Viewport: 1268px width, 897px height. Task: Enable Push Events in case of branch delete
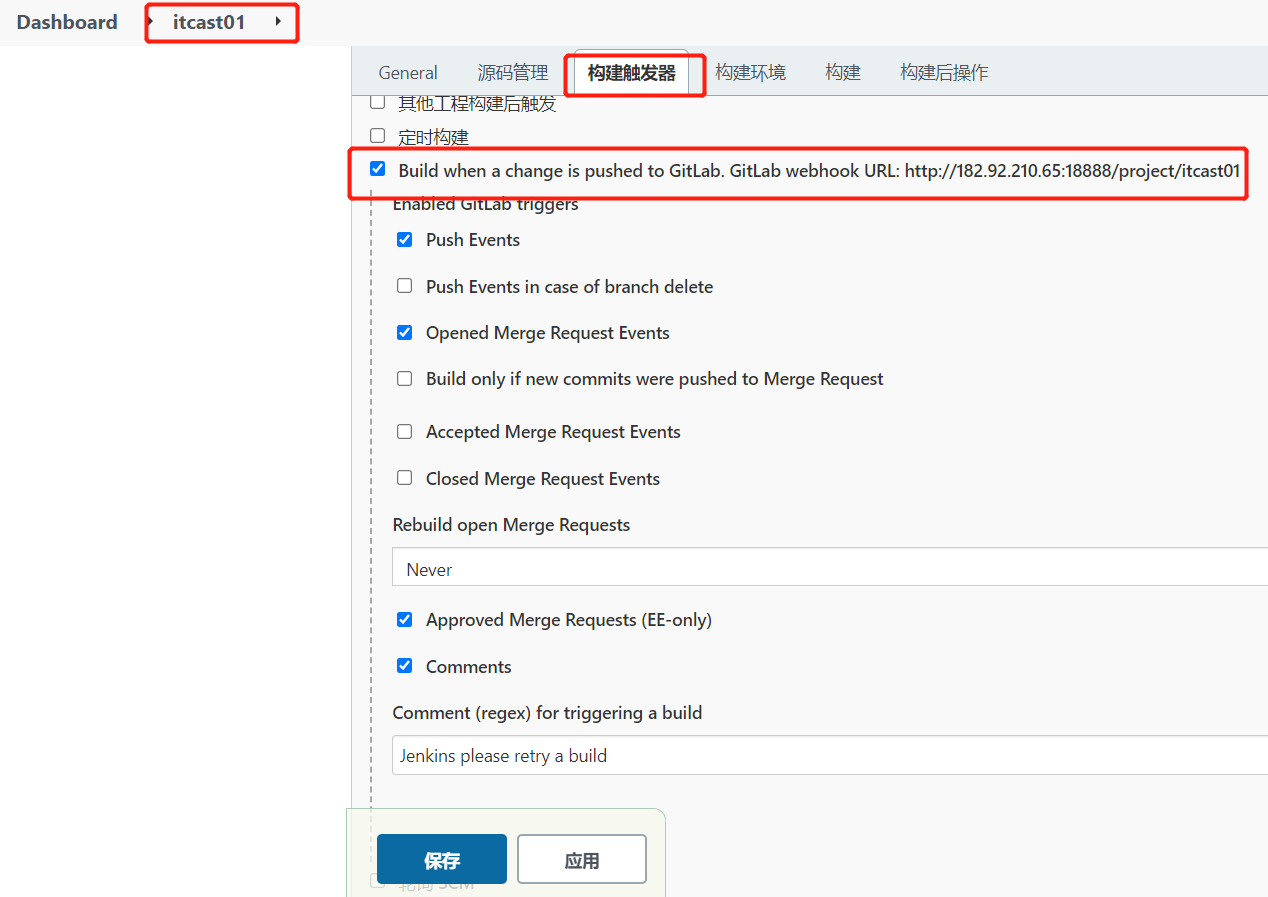pos(405,286)
